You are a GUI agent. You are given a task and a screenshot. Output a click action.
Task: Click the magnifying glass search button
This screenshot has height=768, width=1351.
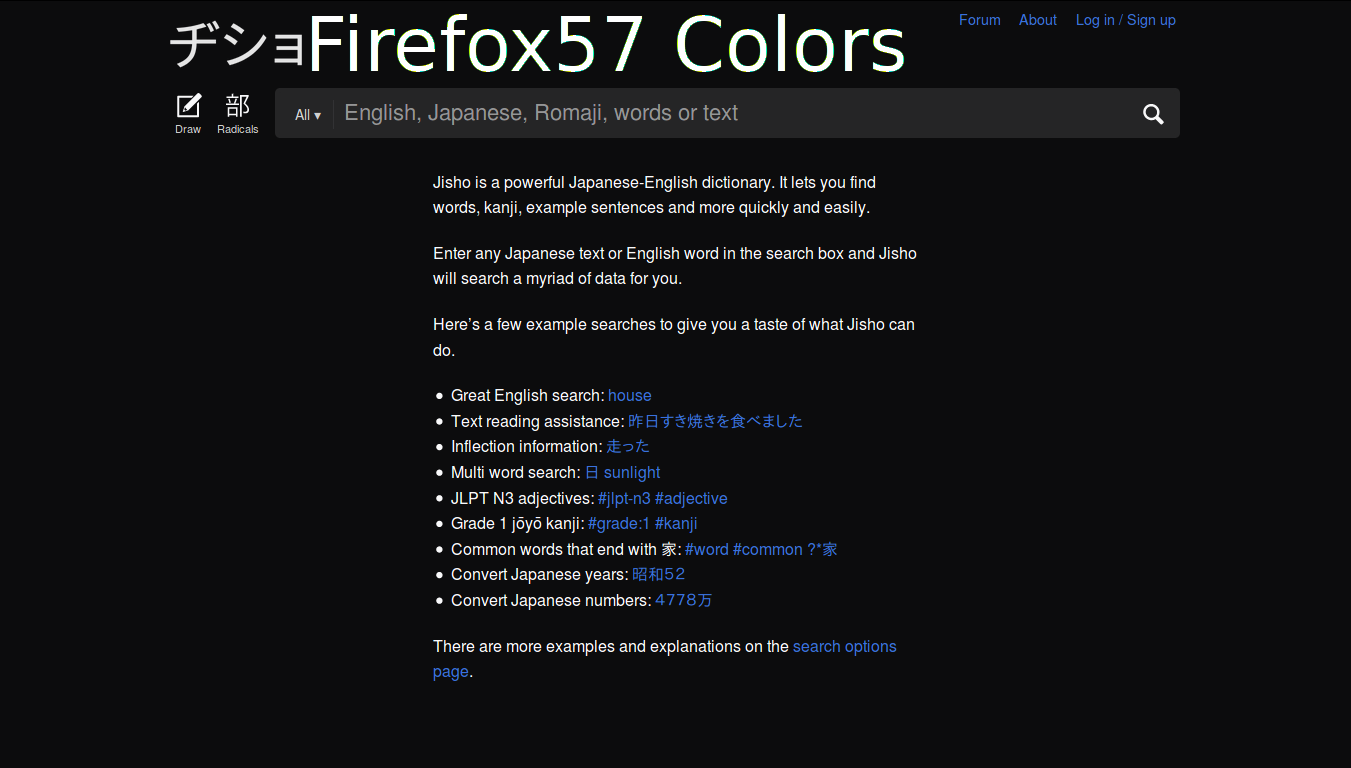[1153, 114]
